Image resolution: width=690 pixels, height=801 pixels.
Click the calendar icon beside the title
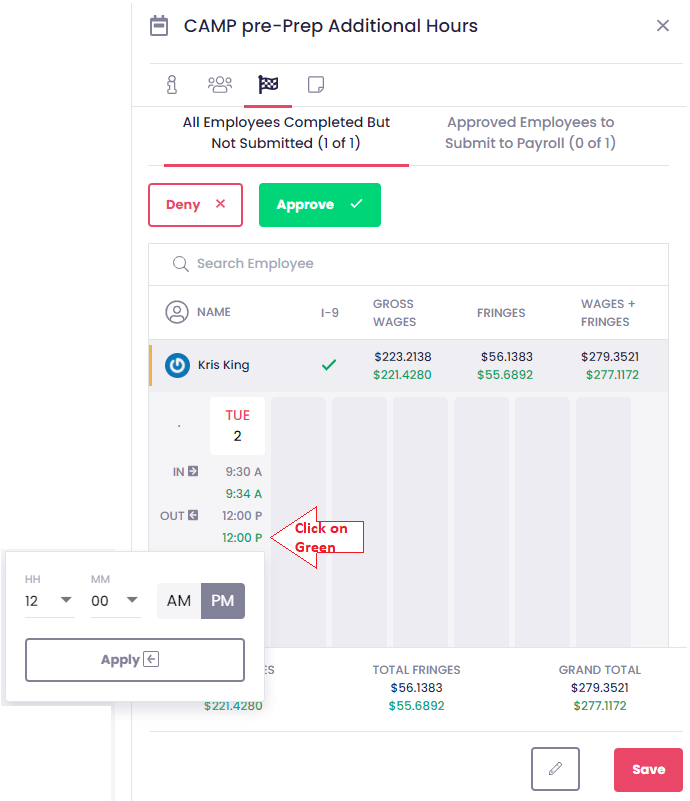point(159,26)
